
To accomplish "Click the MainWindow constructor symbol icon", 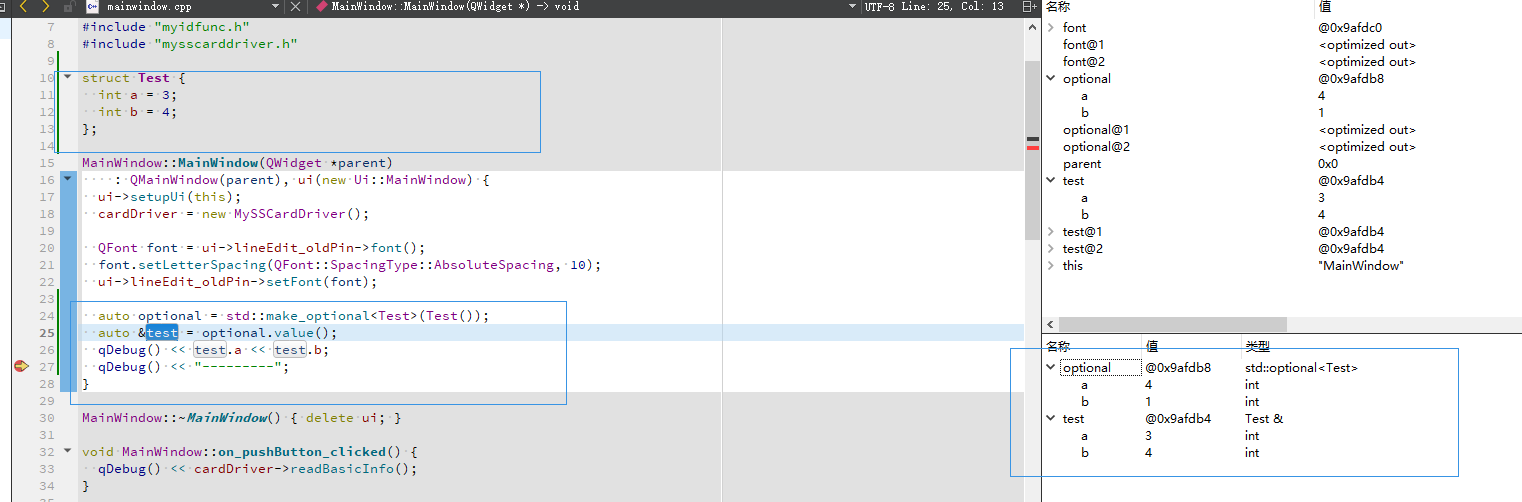I will pyautogui.click(x=321, y=7).
